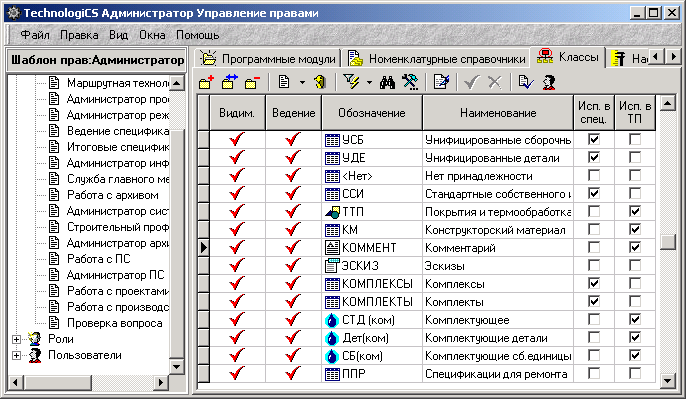Click the move folder icon with blue arrows

(x=229, y=82)
